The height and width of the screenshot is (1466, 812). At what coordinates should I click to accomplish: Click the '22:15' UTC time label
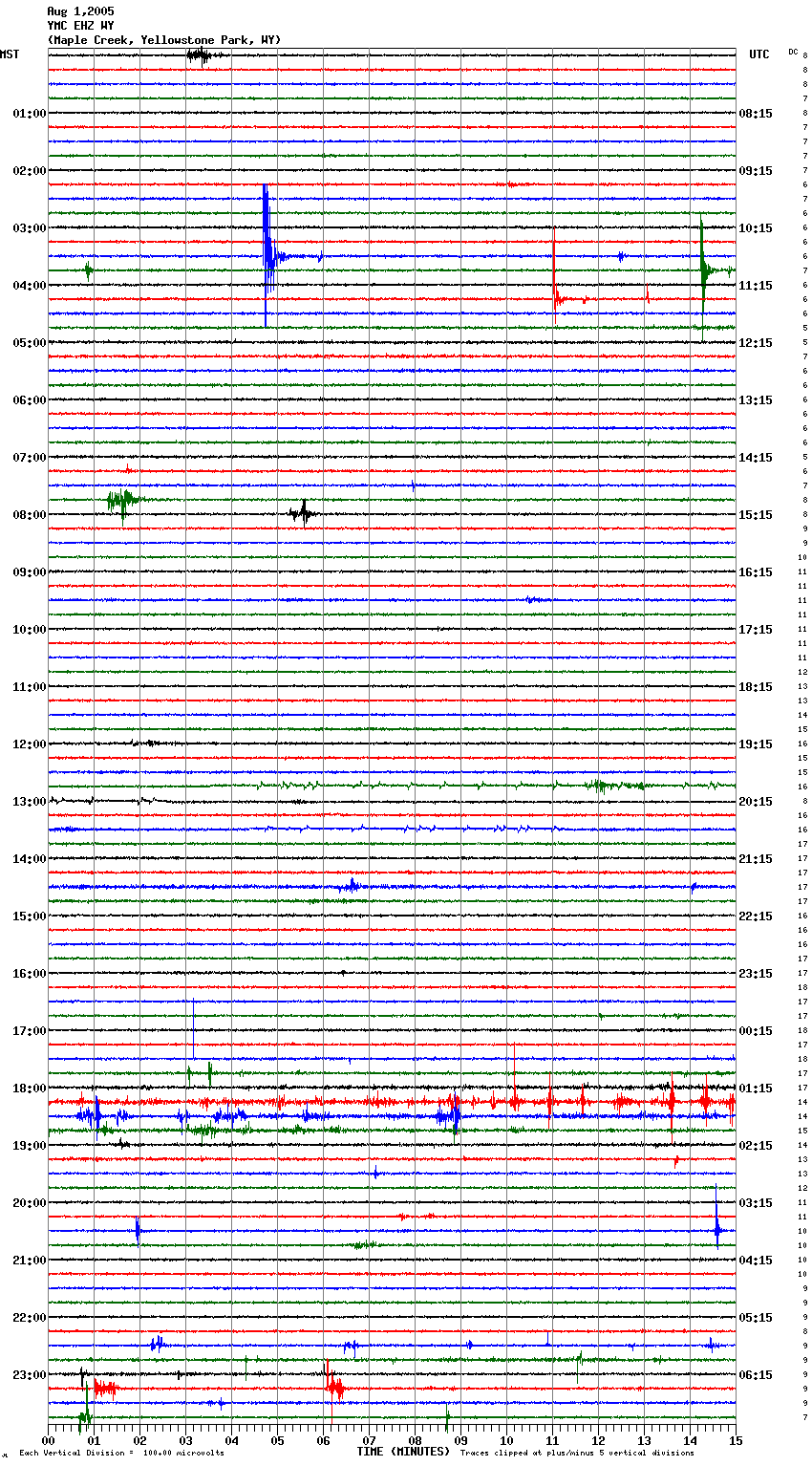(756, 916)
